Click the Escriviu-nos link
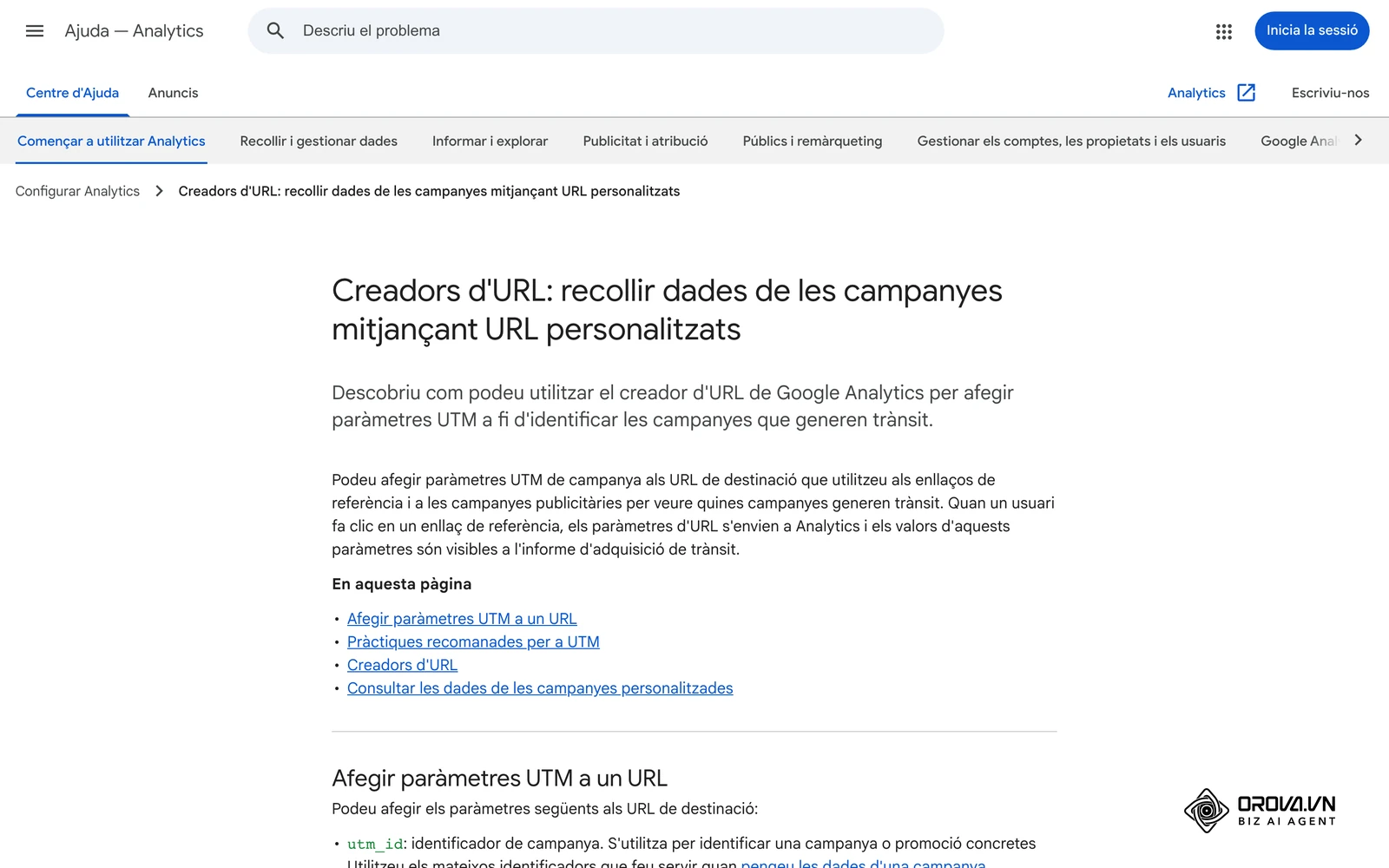1389x868 pixels. (1330, 93)
